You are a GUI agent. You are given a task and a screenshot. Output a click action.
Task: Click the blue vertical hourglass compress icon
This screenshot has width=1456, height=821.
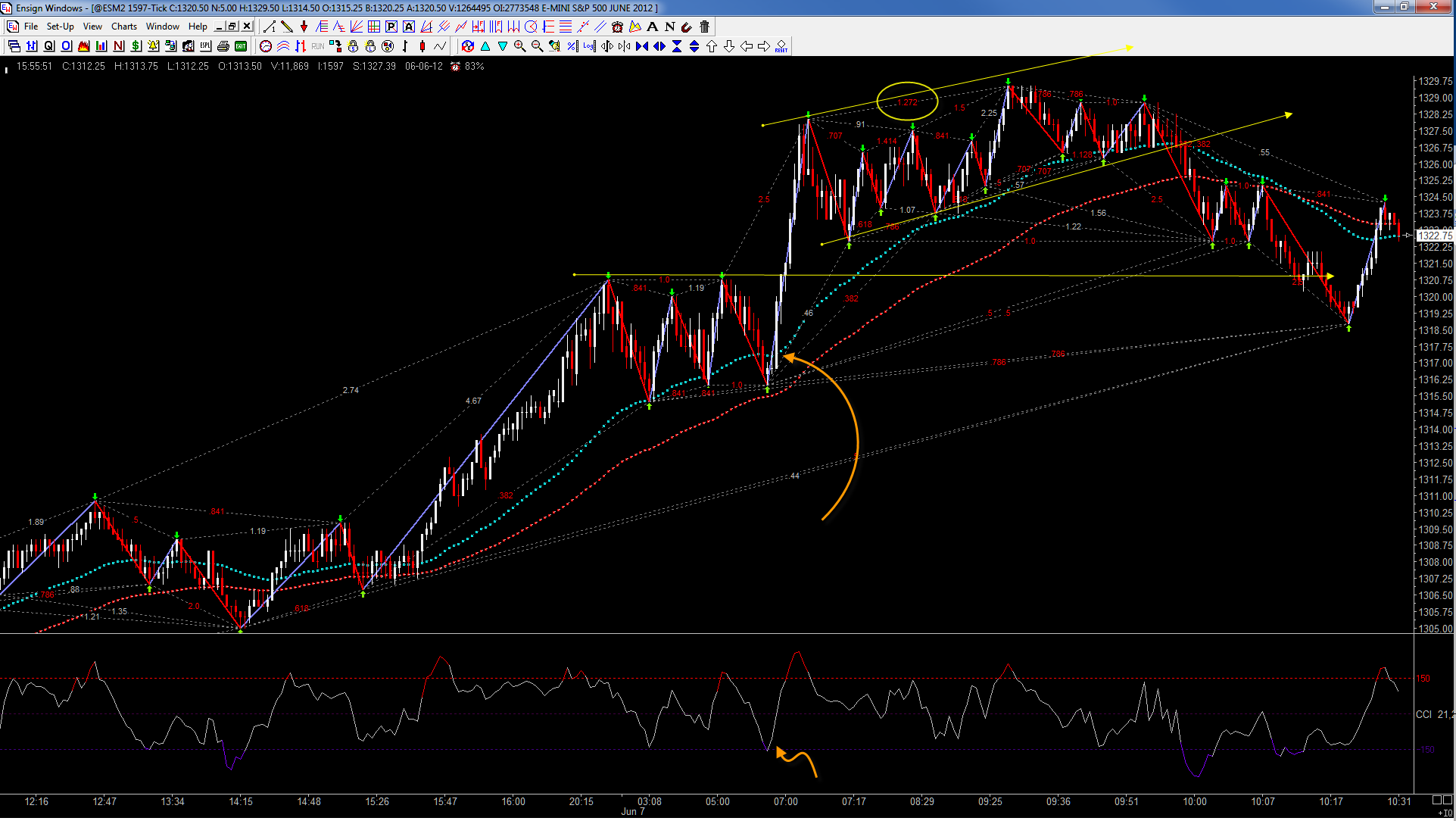[x=677, y=46]
